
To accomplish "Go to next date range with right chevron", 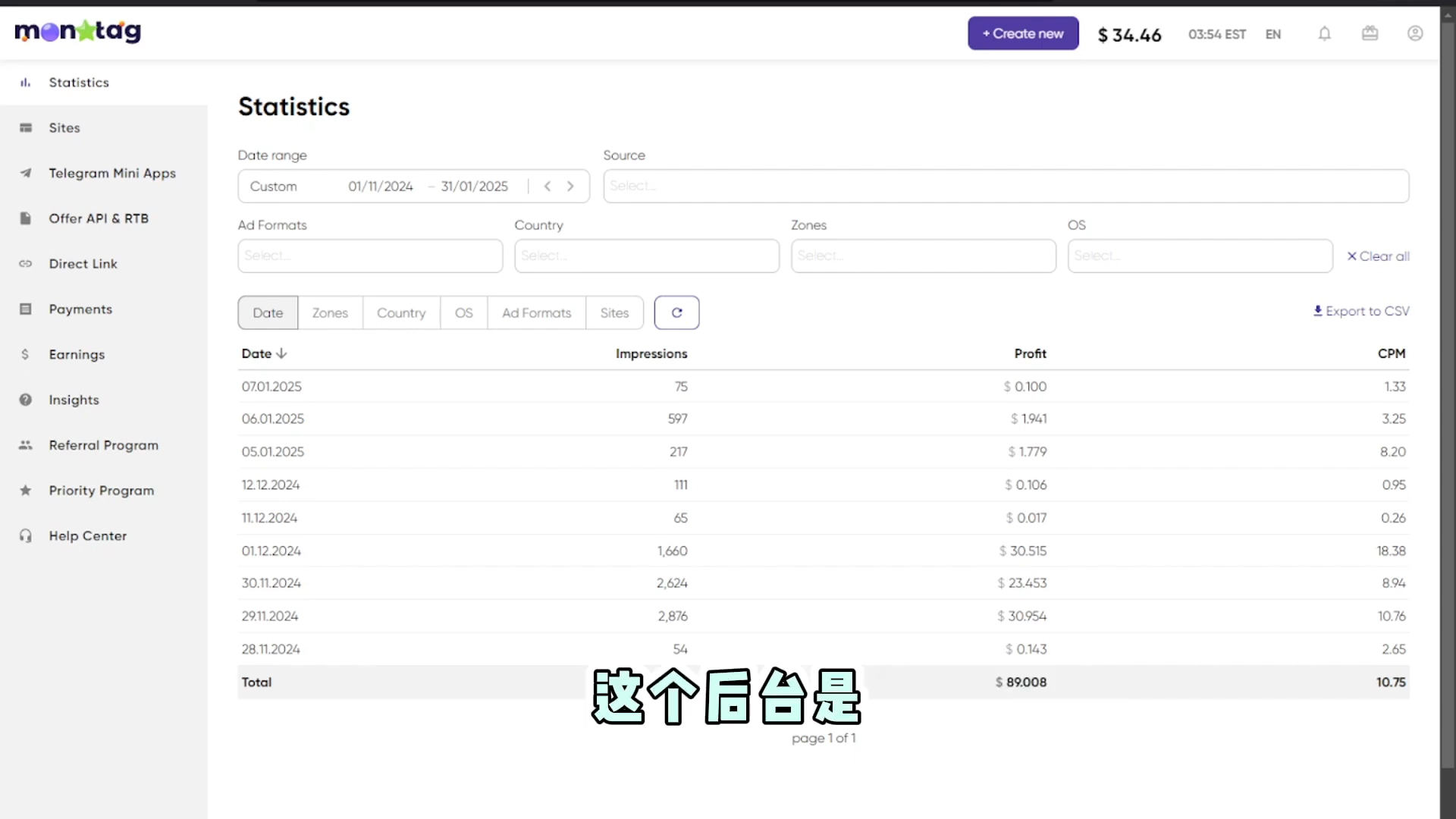I will [570, 187].
